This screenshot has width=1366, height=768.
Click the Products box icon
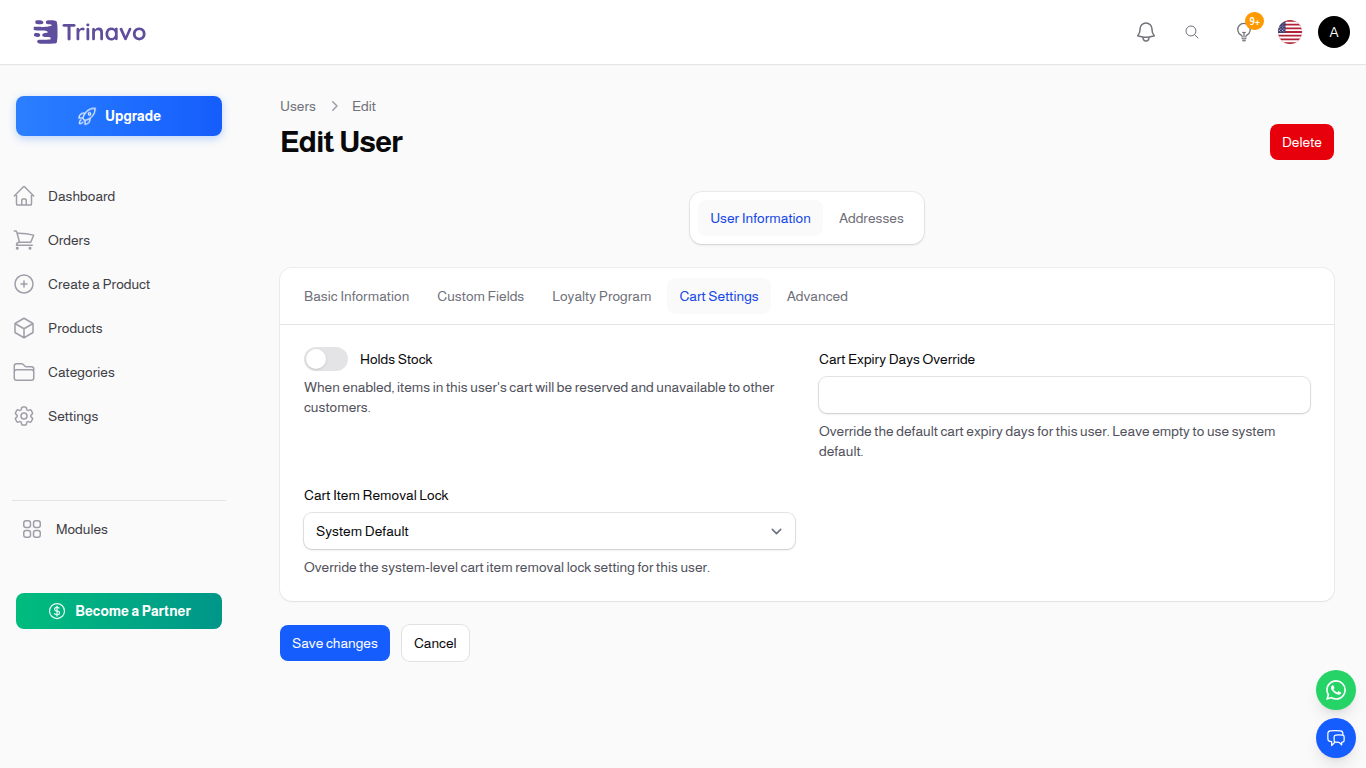click(x=24, y=328)
